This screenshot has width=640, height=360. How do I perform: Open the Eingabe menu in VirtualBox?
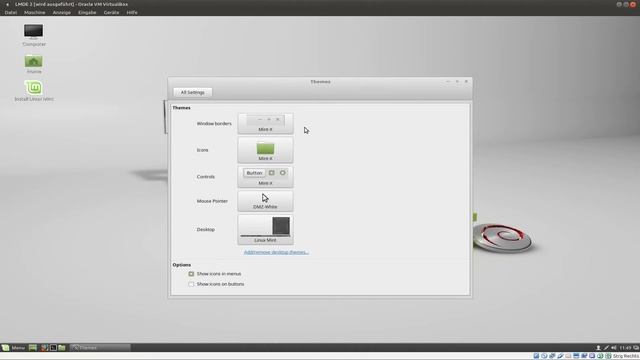[x=87, y=13]
